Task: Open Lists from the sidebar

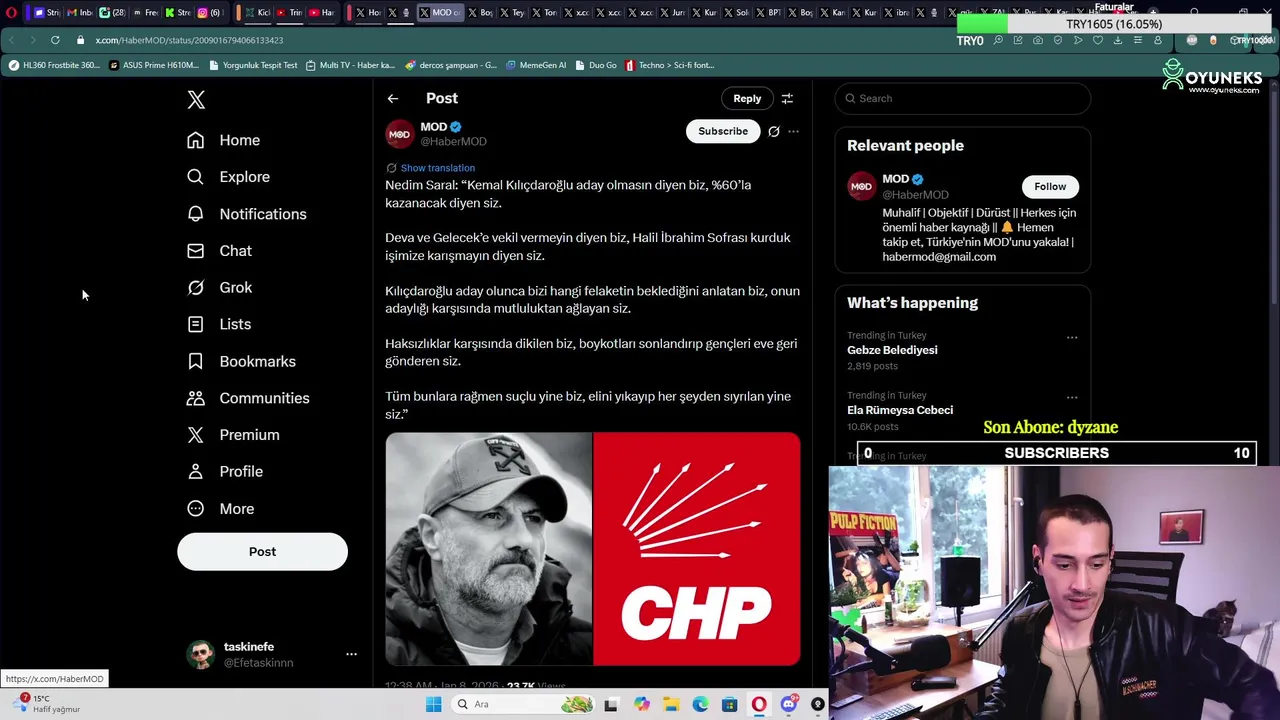Action: (x=219, y=324)
